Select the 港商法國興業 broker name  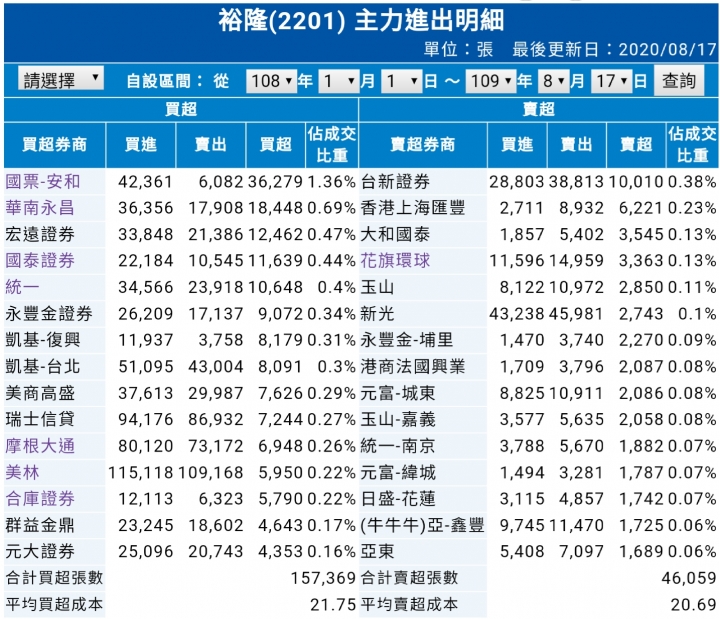413,366
